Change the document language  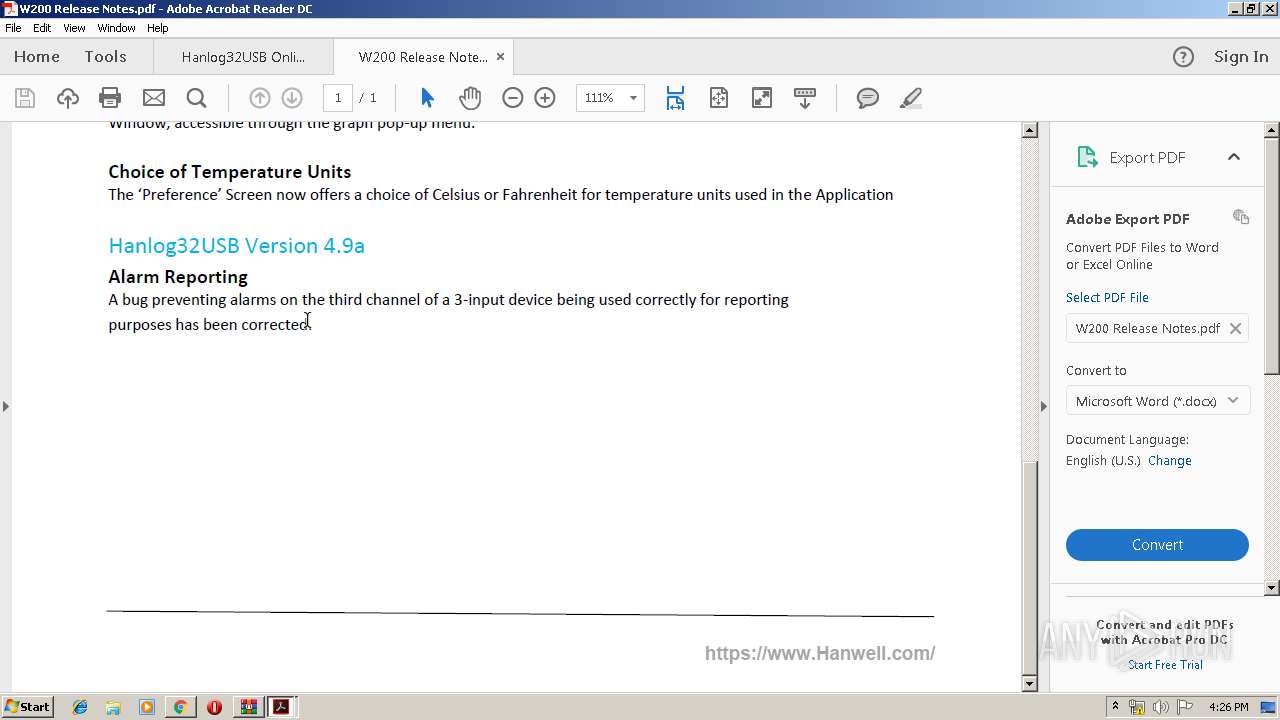click(x=1169, y=461)
